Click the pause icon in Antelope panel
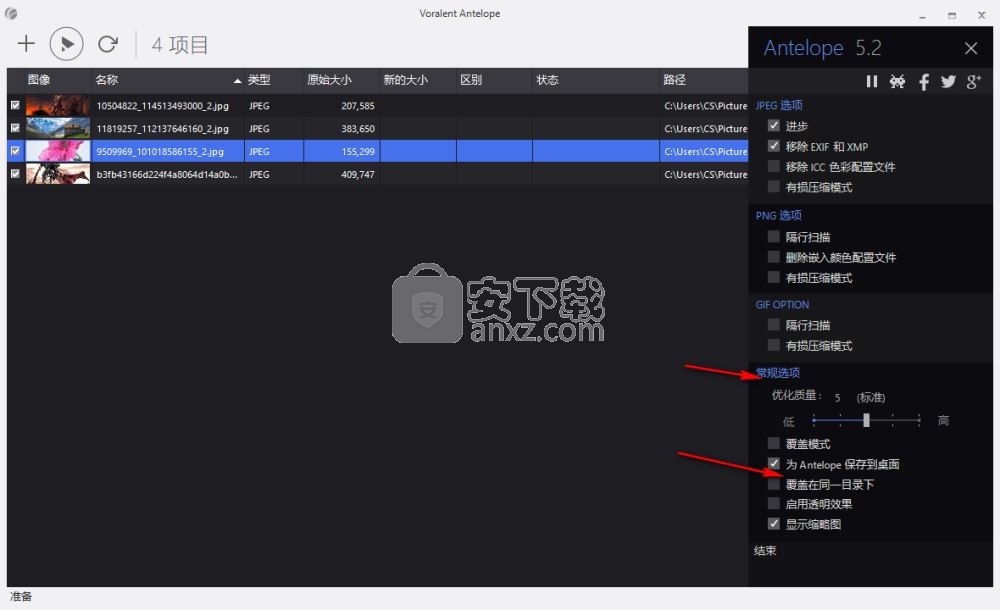1000x610 pixels. pyautogui.click(x=871, y=81)
